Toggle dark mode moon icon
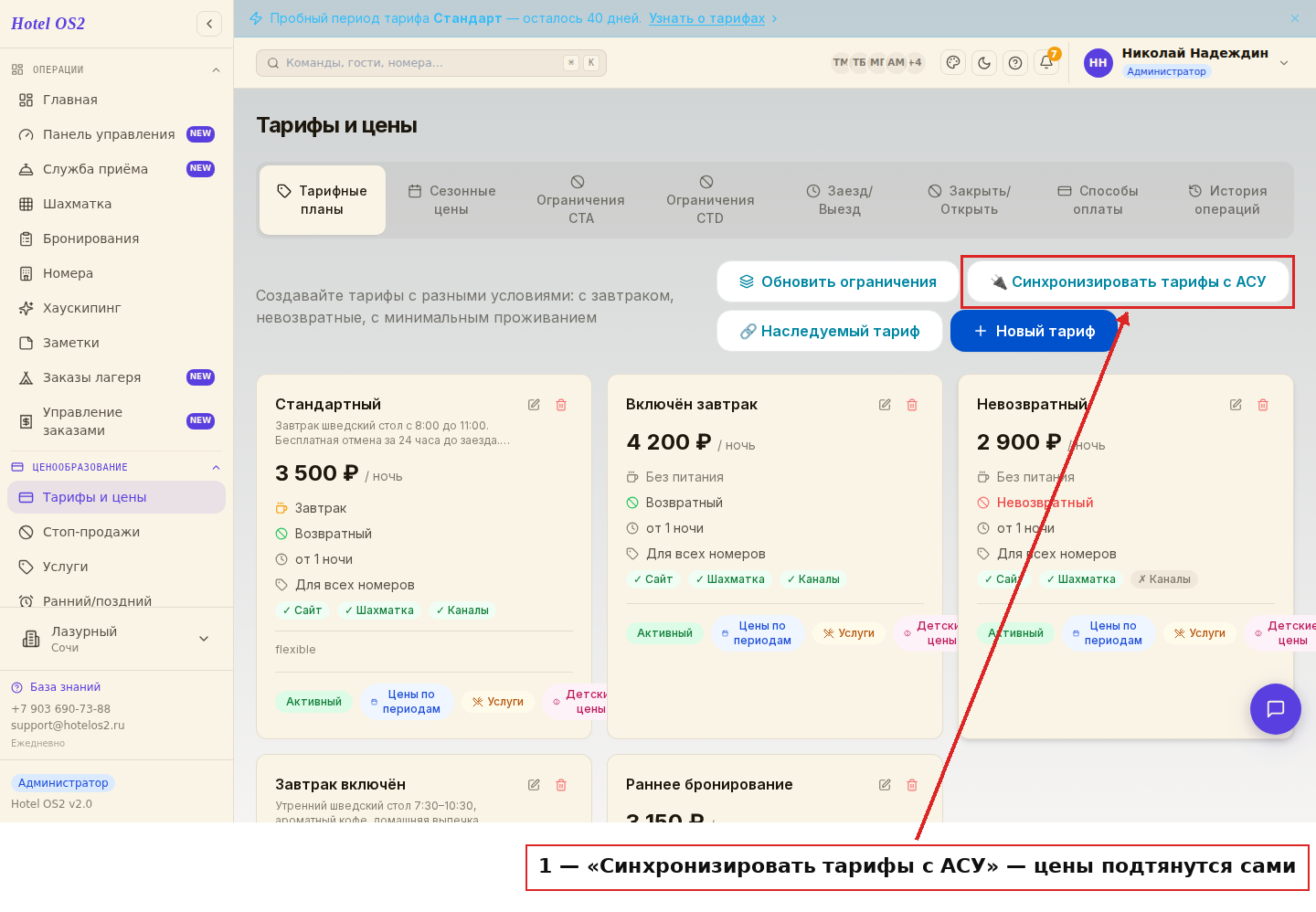 (x=984, y=63)
